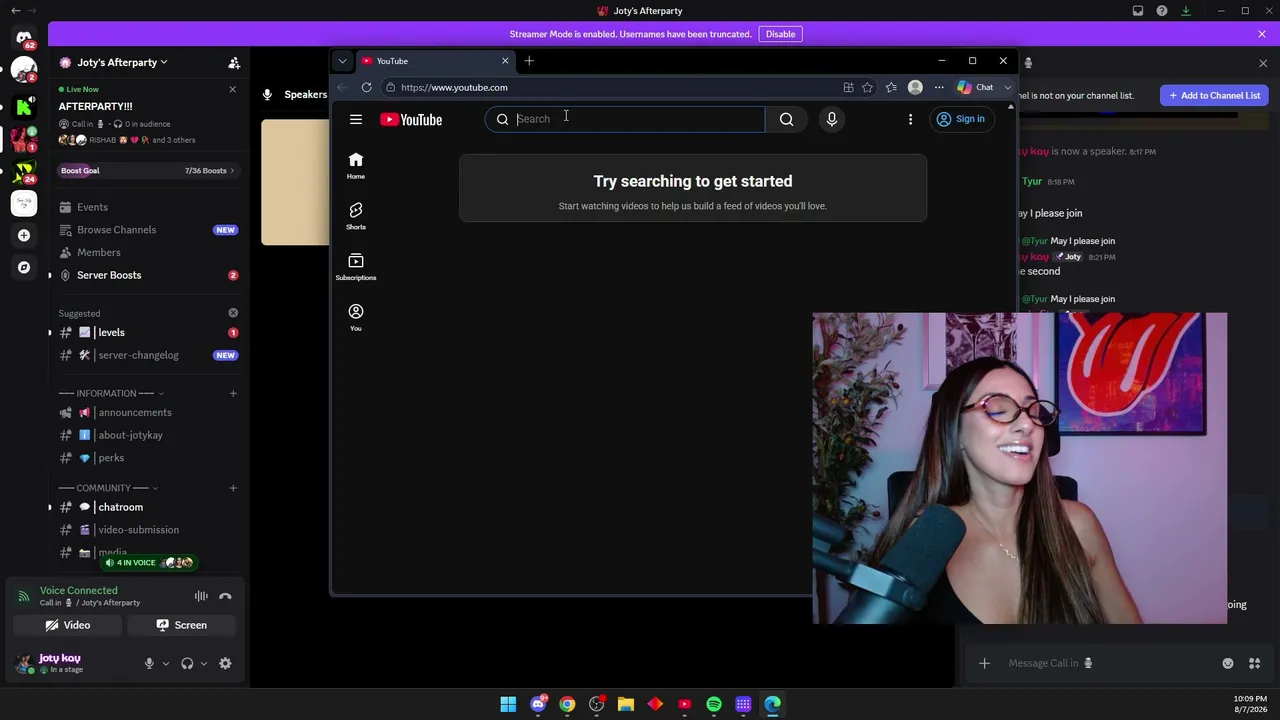1280x720 pixels.
Task: Open the video-submission channel
Action: tap(148, 530)
